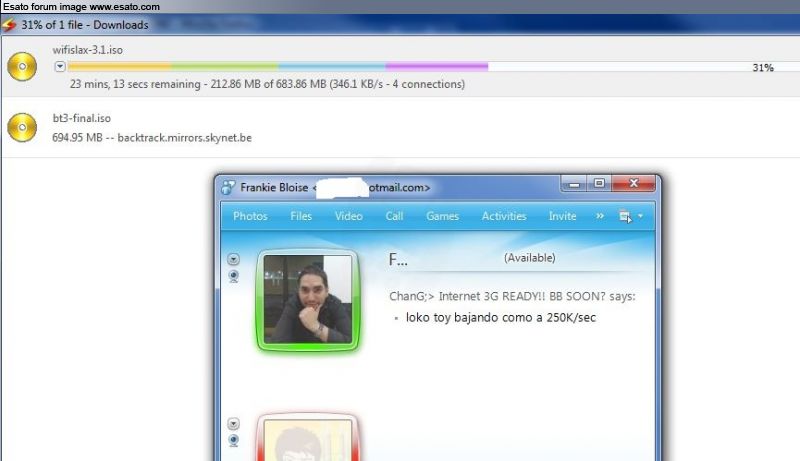Select the wifislax-3.1.iso file name
The height and width of the screenshot is (461, 800).
[x=88, y=50]
